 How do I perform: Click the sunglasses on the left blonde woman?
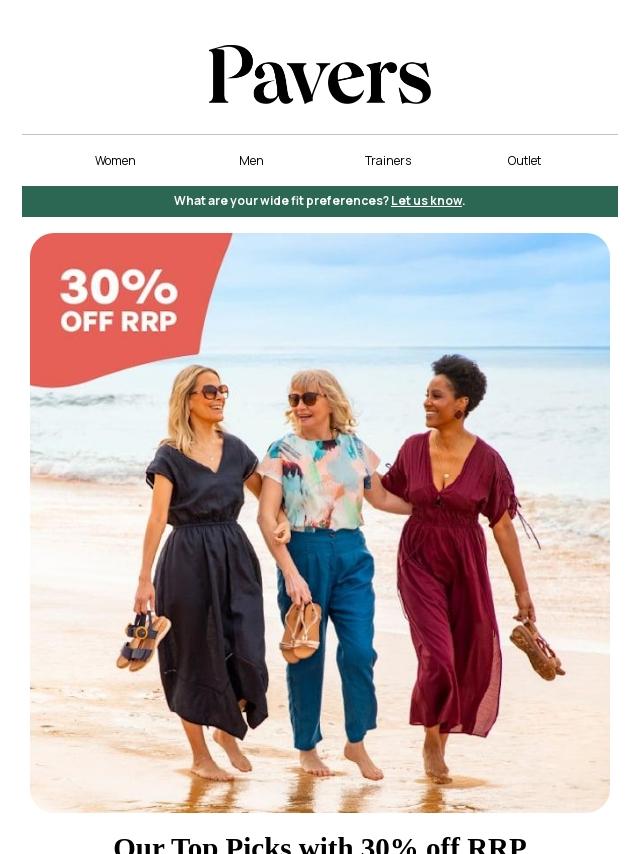tap(211, 391)
